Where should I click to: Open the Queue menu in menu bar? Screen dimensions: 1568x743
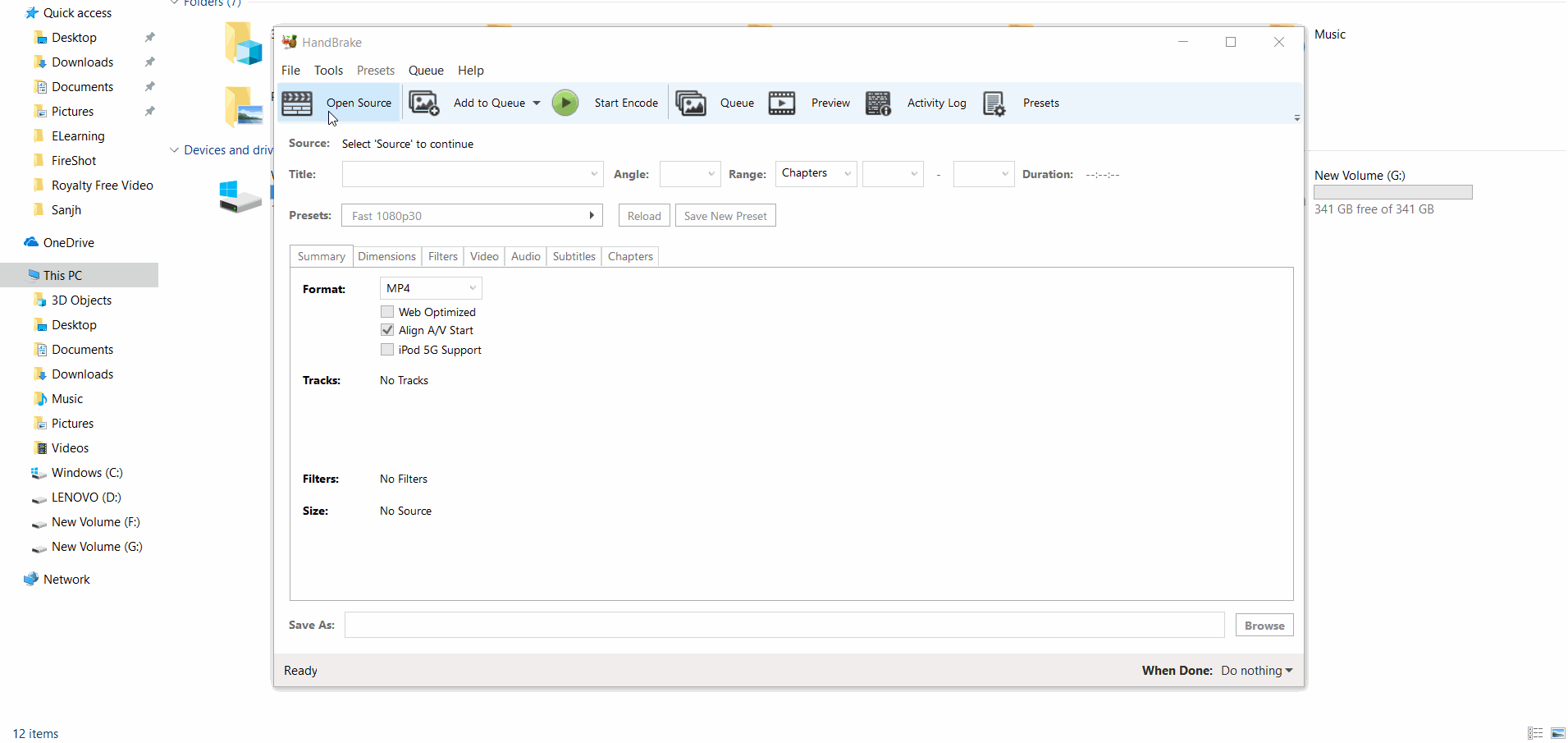426,71
